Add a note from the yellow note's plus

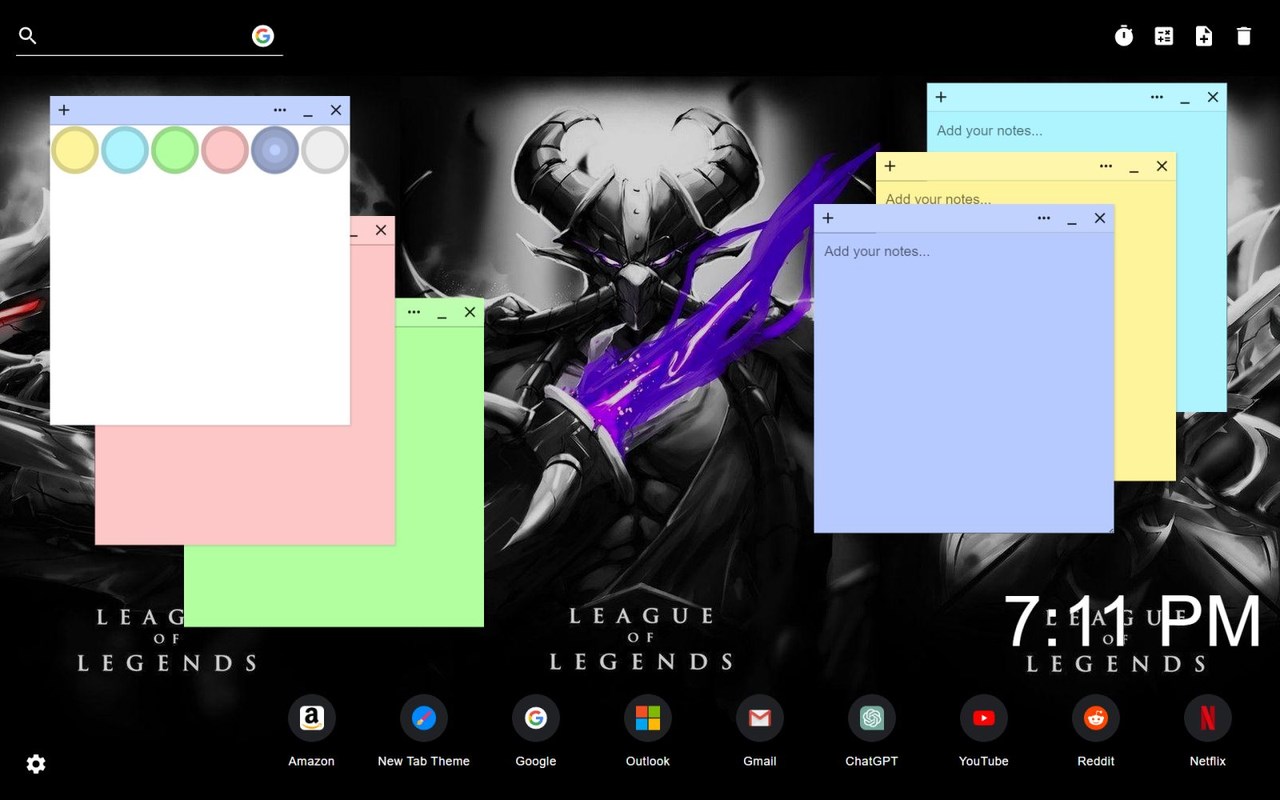[890, 166]
